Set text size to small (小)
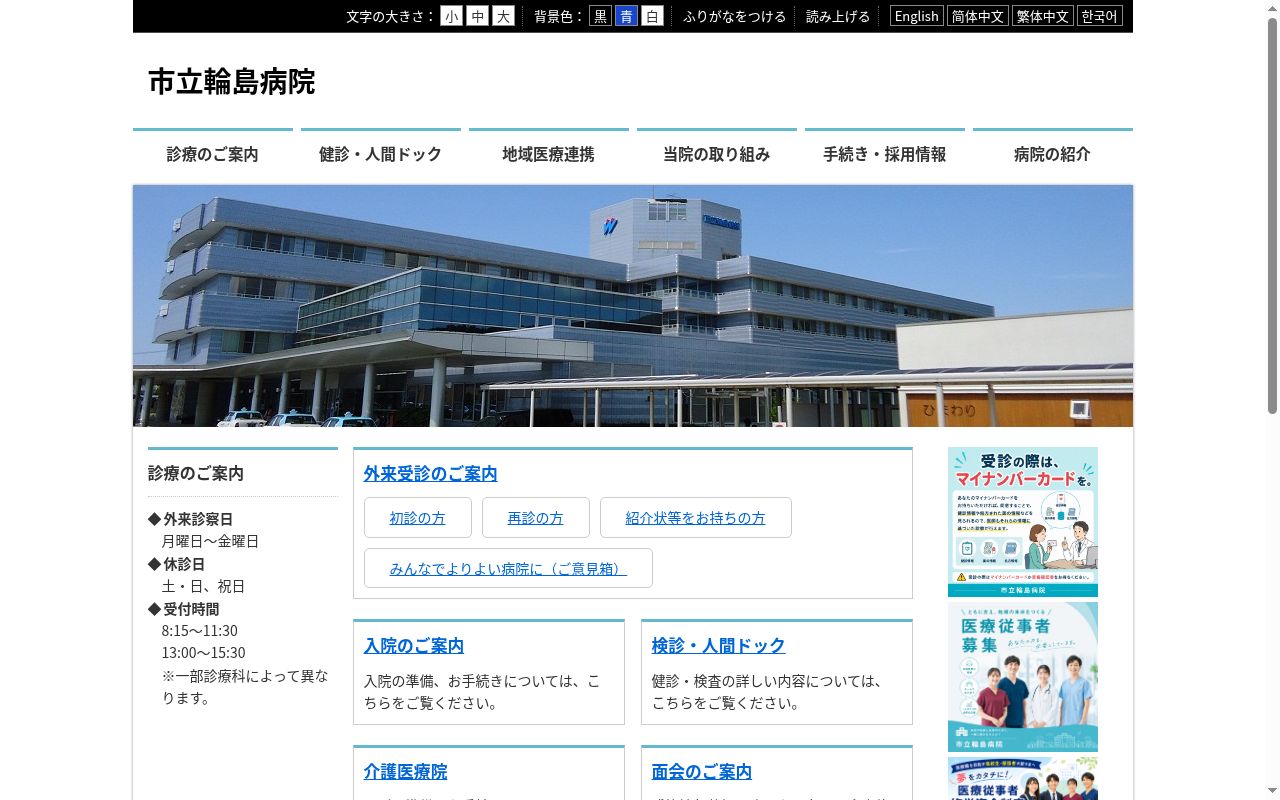This screenshot has height=800, width=1280. coord(451,16)
